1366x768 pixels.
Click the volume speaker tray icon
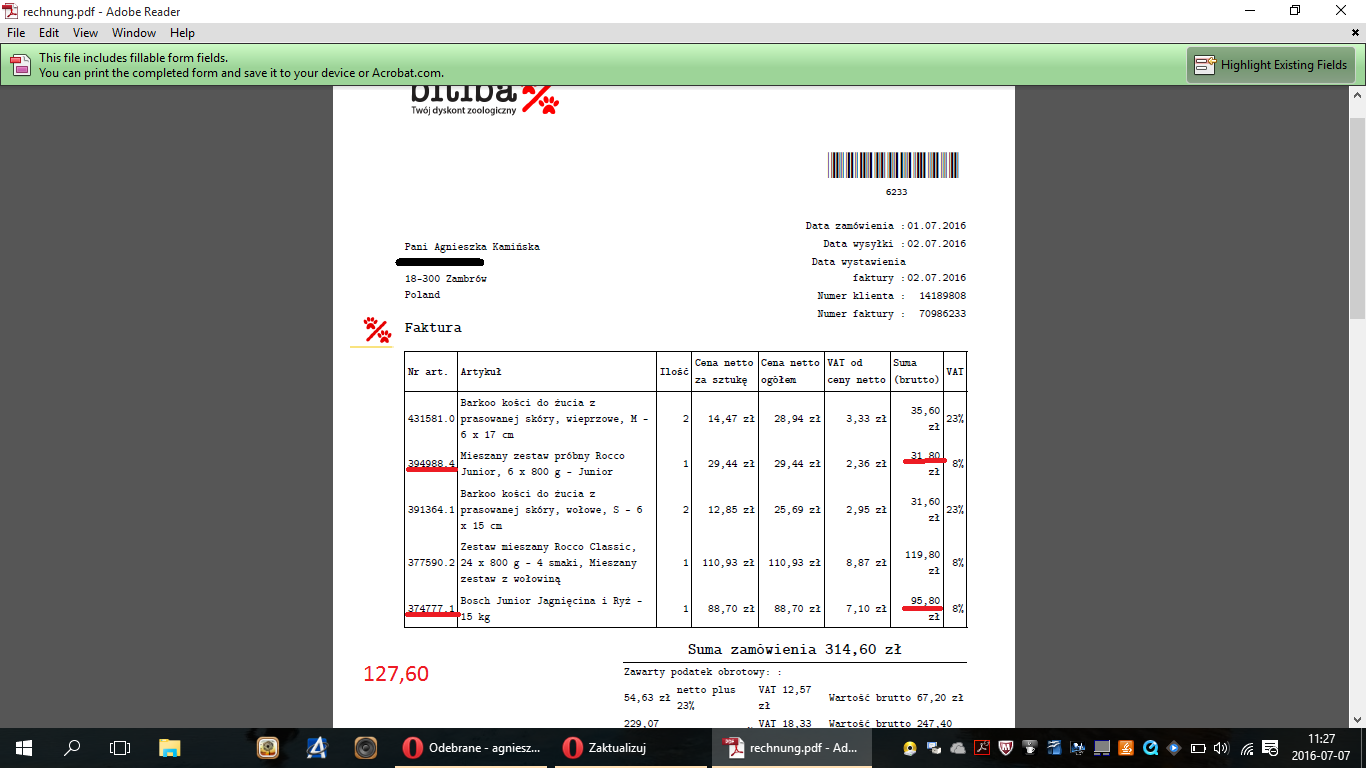pyautogui.click(x=1221, y=747)
